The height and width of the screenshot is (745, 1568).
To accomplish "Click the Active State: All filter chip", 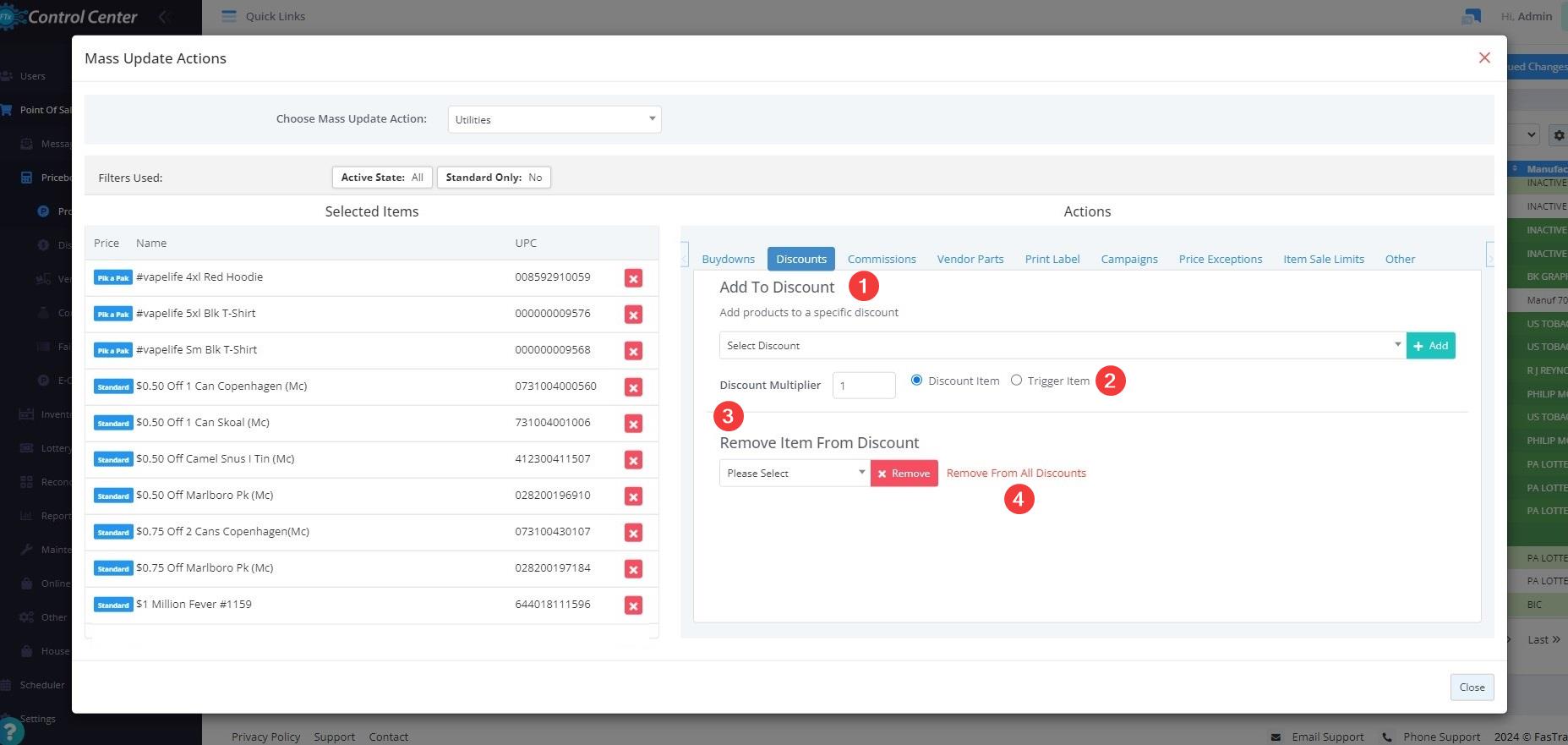I will point(382,178).
